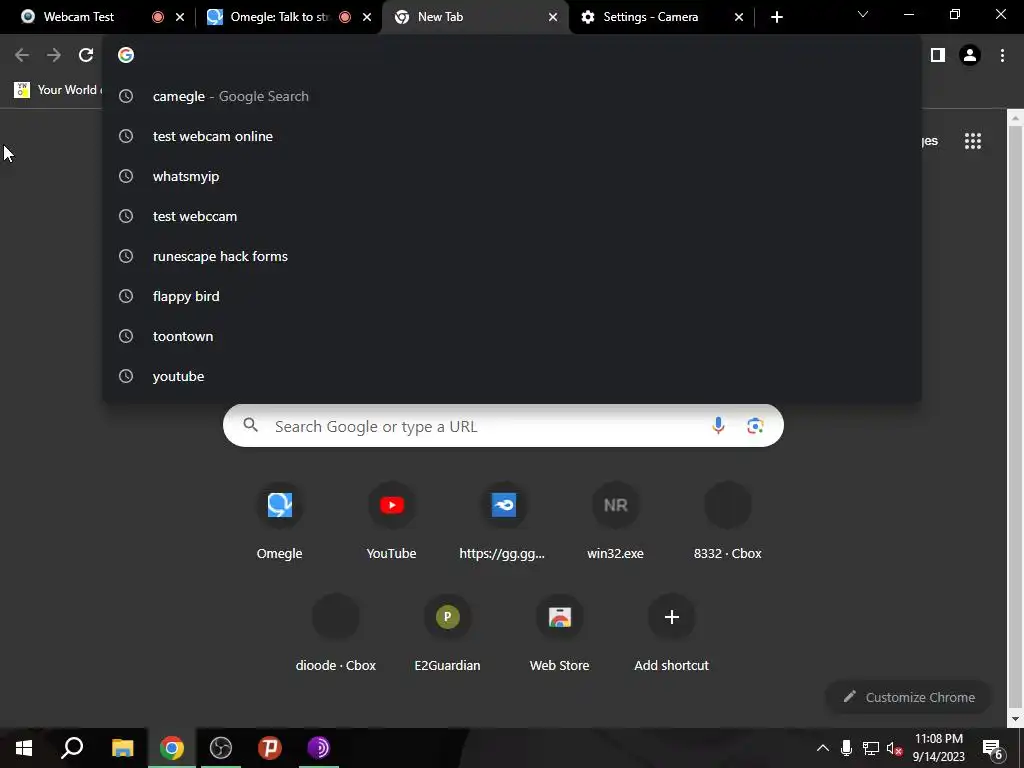Search by image with Google Lens icon

tap(755, 426)
